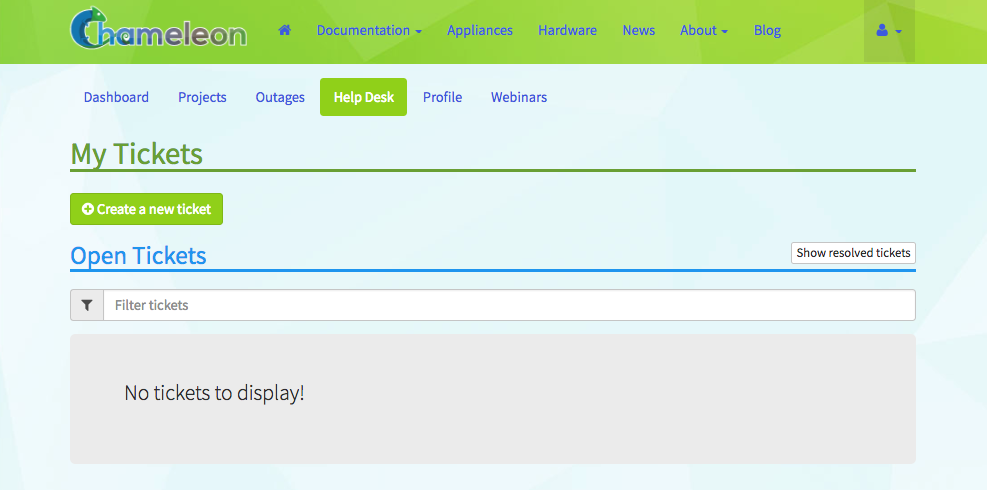Click the My Tickets heading
This screenshot has height=490, width=987.
[x=137, y=154]
